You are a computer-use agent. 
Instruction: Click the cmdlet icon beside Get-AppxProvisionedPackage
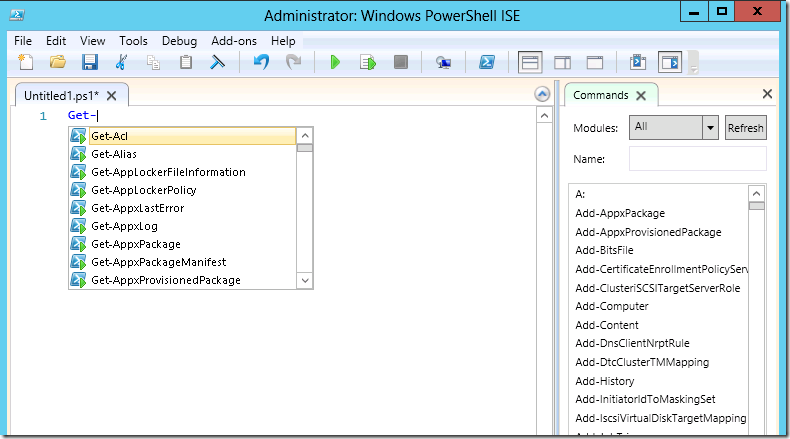[x=78, y=280]
